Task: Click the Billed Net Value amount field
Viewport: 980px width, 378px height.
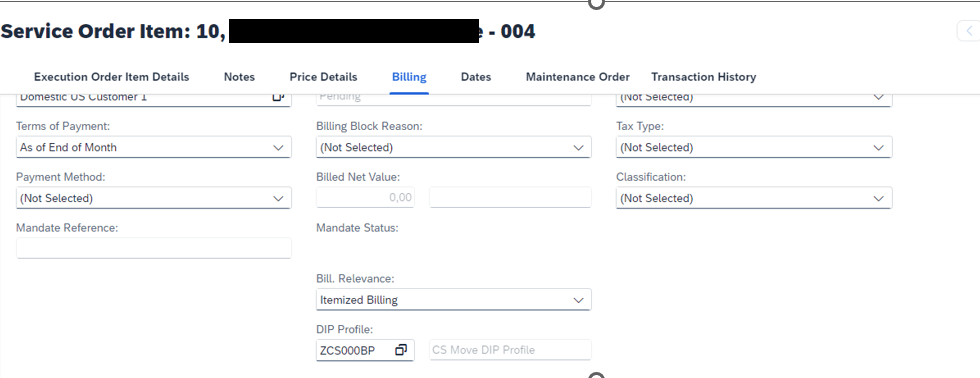Action: tap(366, 197)
